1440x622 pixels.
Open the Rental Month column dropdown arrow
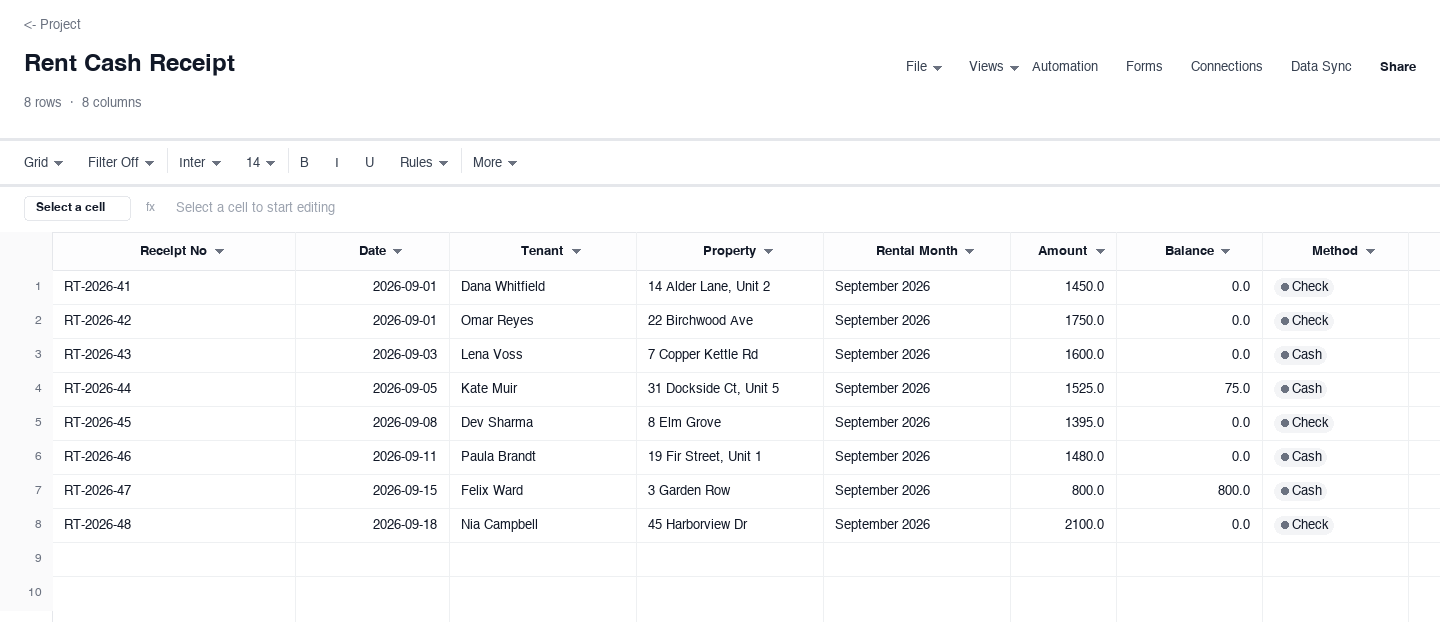[970, 252]
